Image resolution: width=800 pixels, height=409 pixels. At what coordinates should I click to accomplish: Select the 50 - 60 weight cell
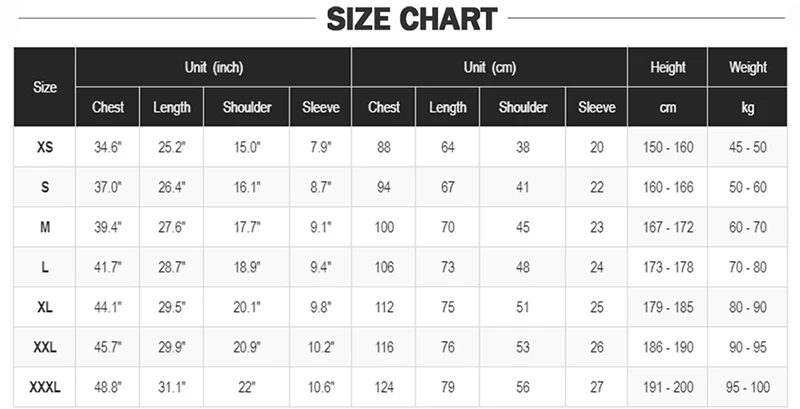click(747, 187)
